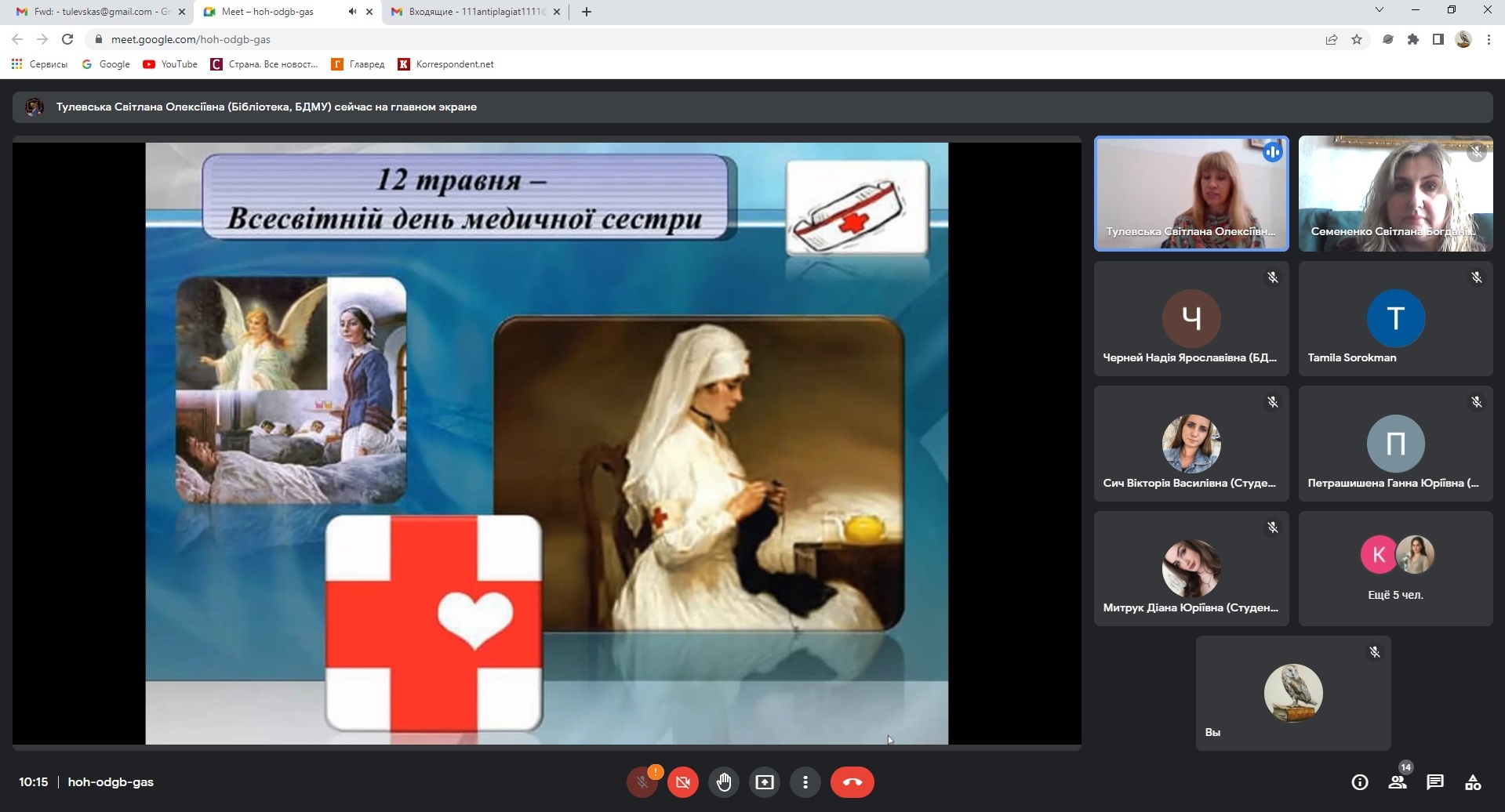View site information lock icon
Screen dimensions: 1505x812
point(98,39)
